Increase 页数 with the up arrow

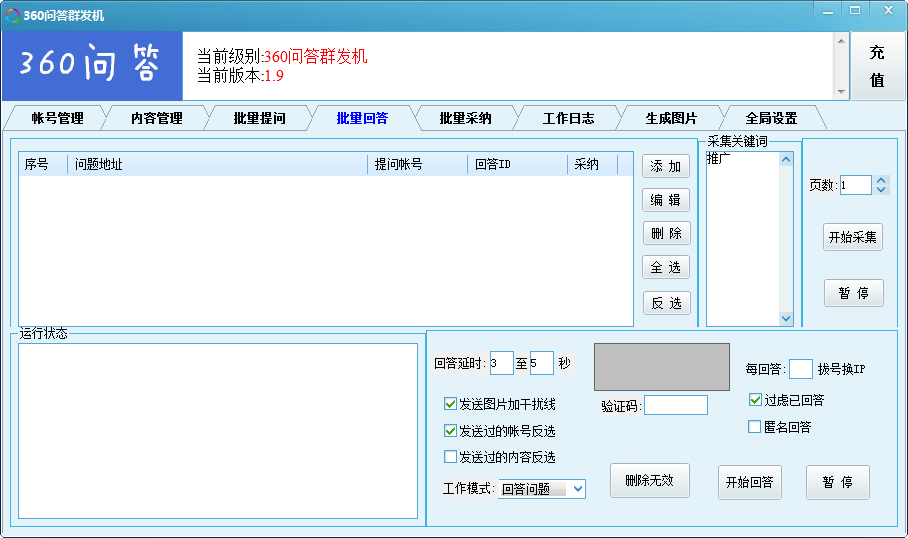pyautogui.click(x=881, y=181)
